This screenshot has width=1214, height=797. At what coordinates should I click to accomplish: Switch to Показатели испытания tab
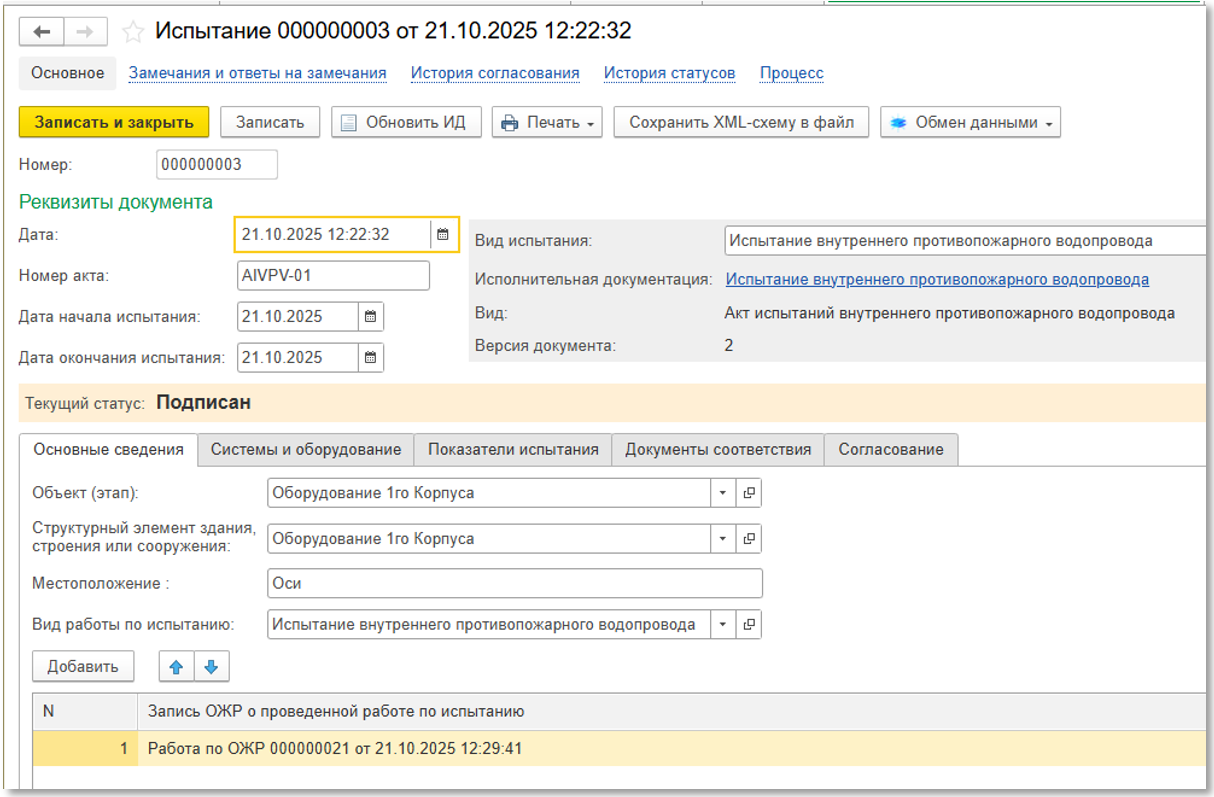pyautogui.click(x=513, y=450)
